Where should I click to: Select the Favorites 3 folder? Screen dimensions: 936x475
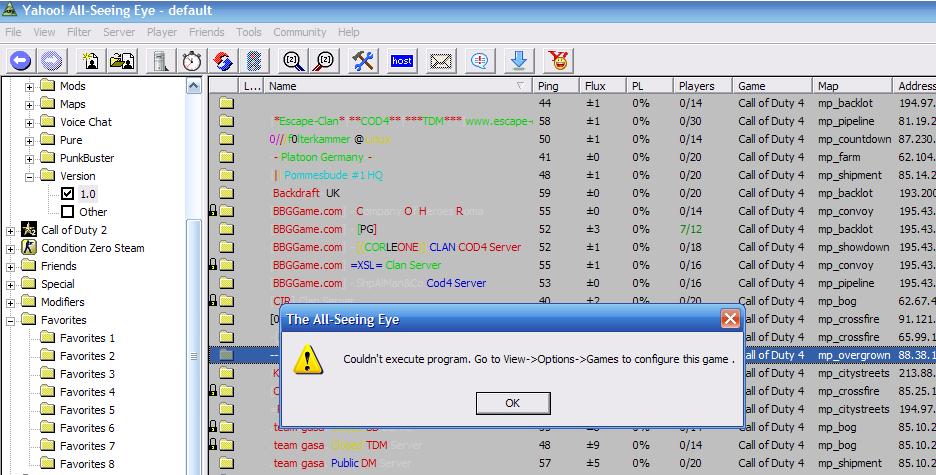pos(87,374)
